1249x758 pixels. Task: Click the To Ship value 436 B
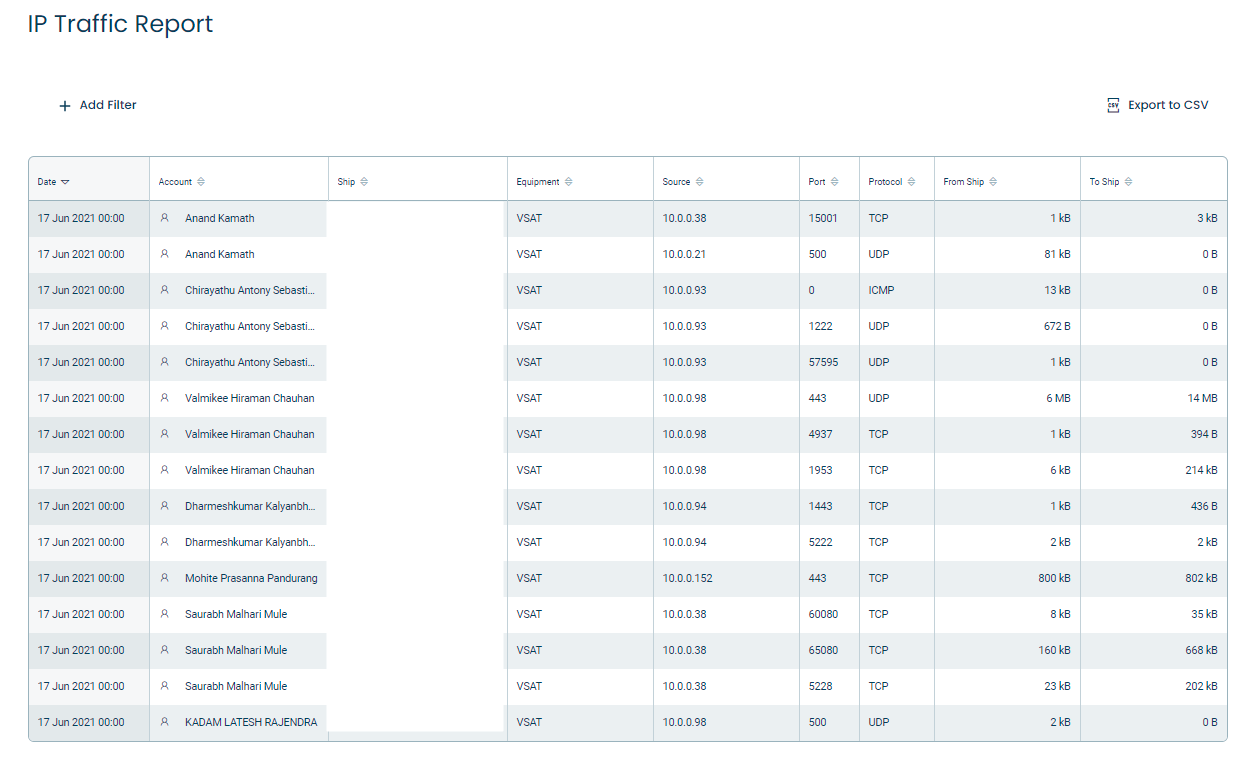pyautogui.click(x=1202, y=506)
